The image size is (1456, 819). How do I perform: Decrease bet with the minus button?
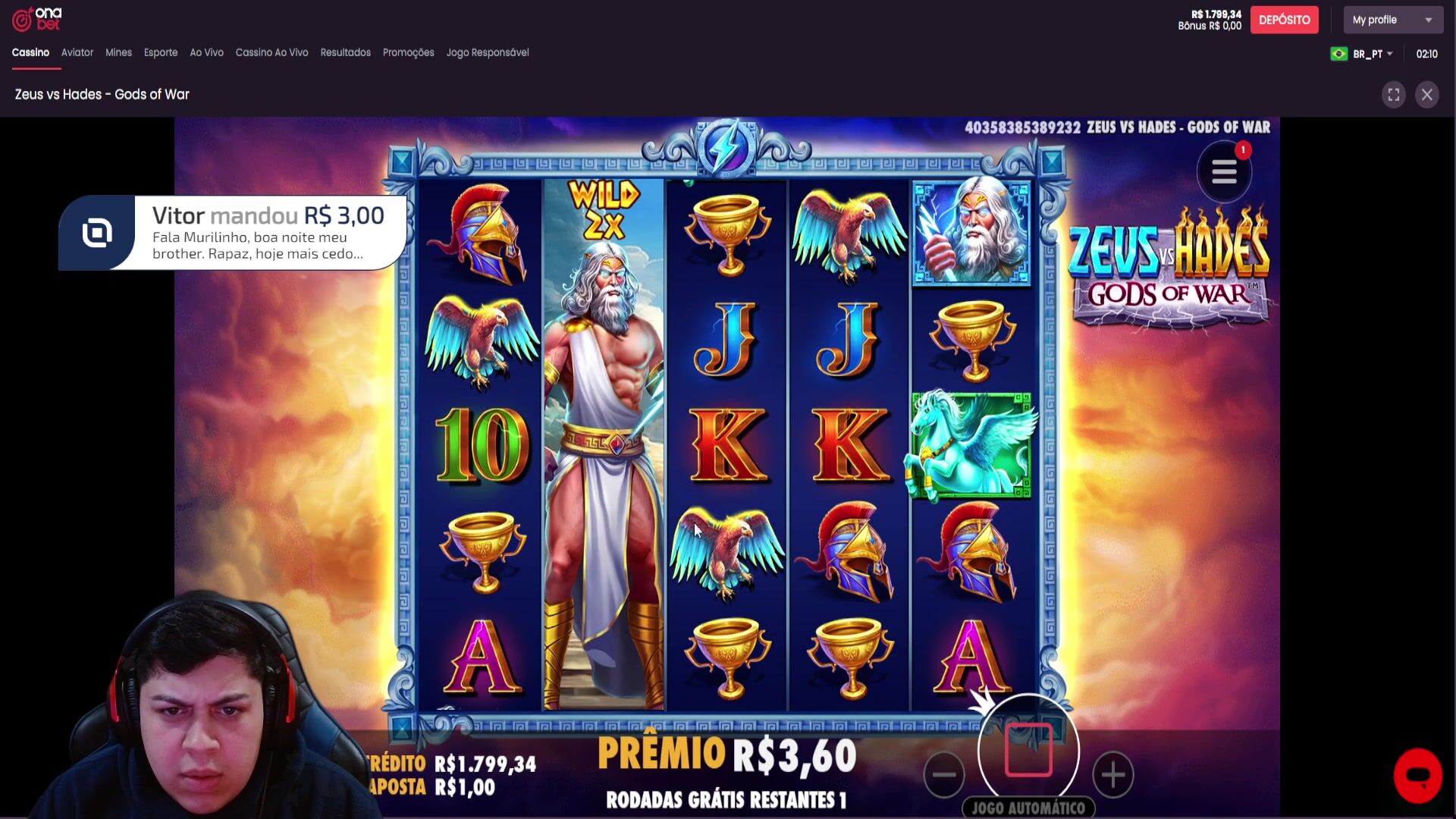pyautogui.click(x=944, y=774)
